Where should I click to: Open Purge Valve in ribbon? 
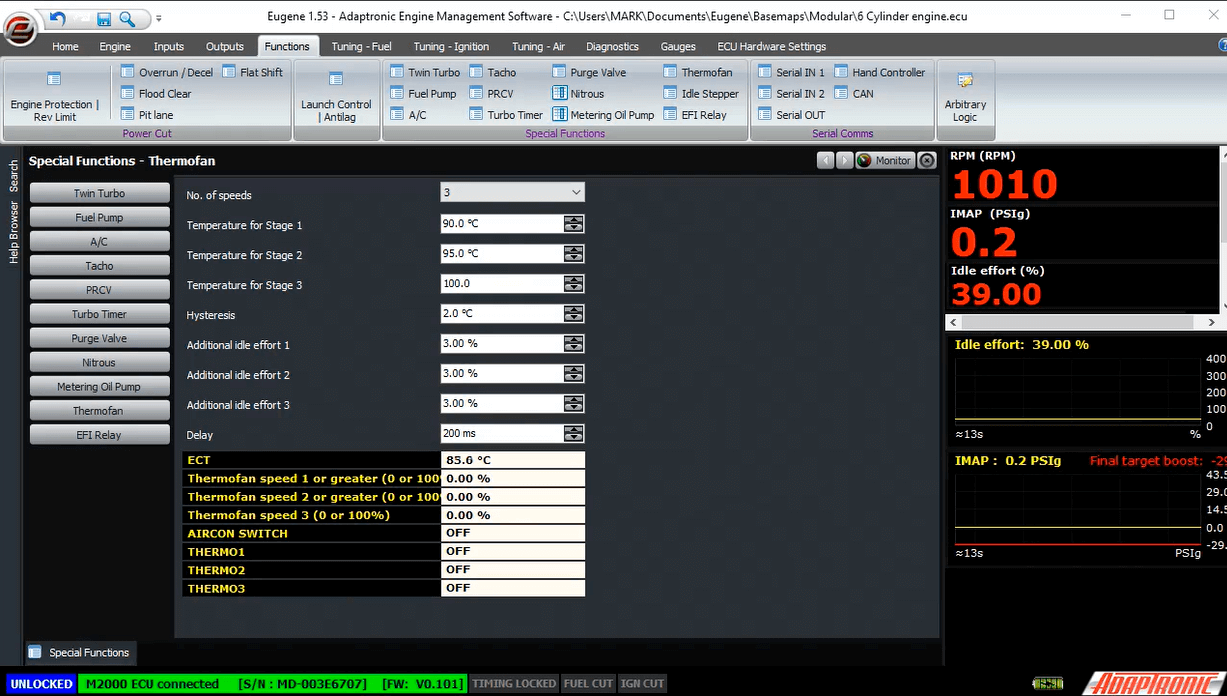[x=592, y=72]
